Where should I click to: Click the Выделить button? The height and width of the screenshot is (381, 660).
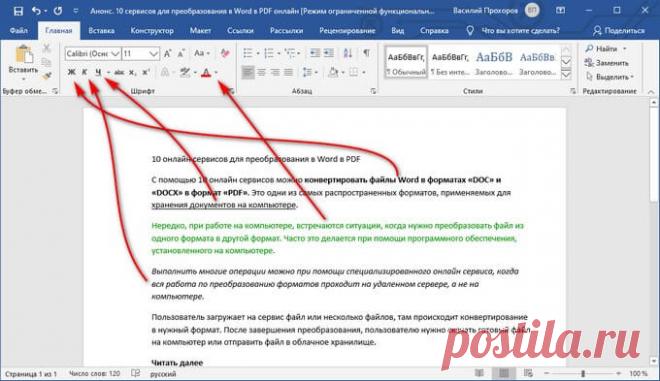tap(609, 77)
